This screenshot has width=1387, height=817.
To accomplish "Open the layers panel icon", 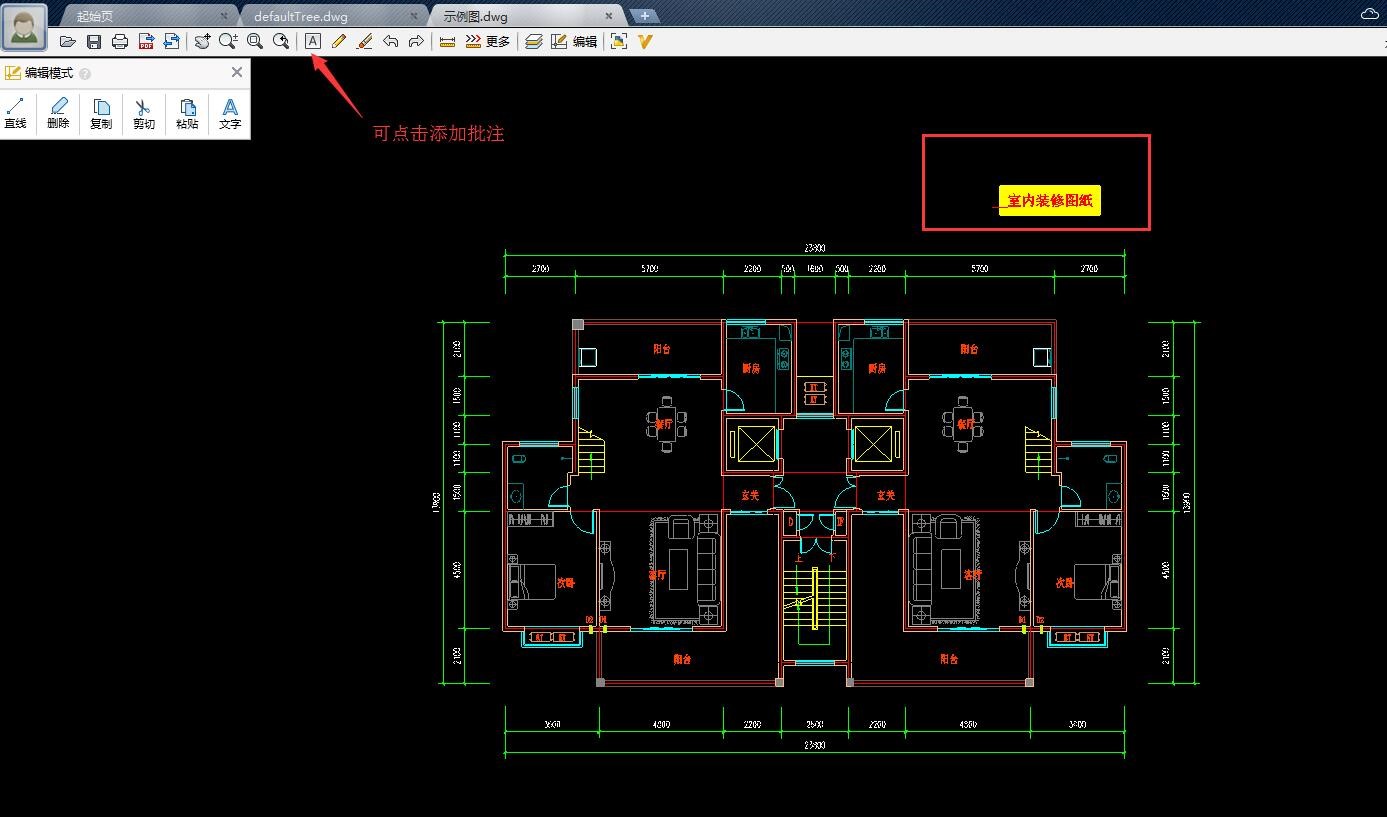I will point(533,41).
